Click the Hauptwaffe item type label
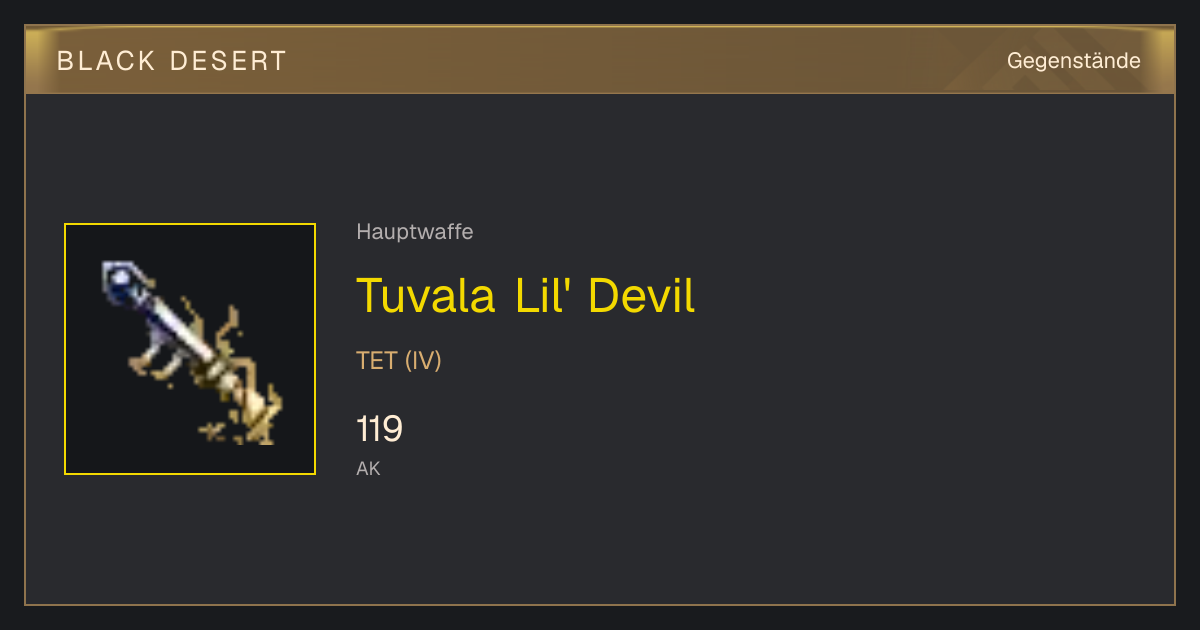Image resolution: width=1200 pixels, height=630 pixels. coord(415,232)
